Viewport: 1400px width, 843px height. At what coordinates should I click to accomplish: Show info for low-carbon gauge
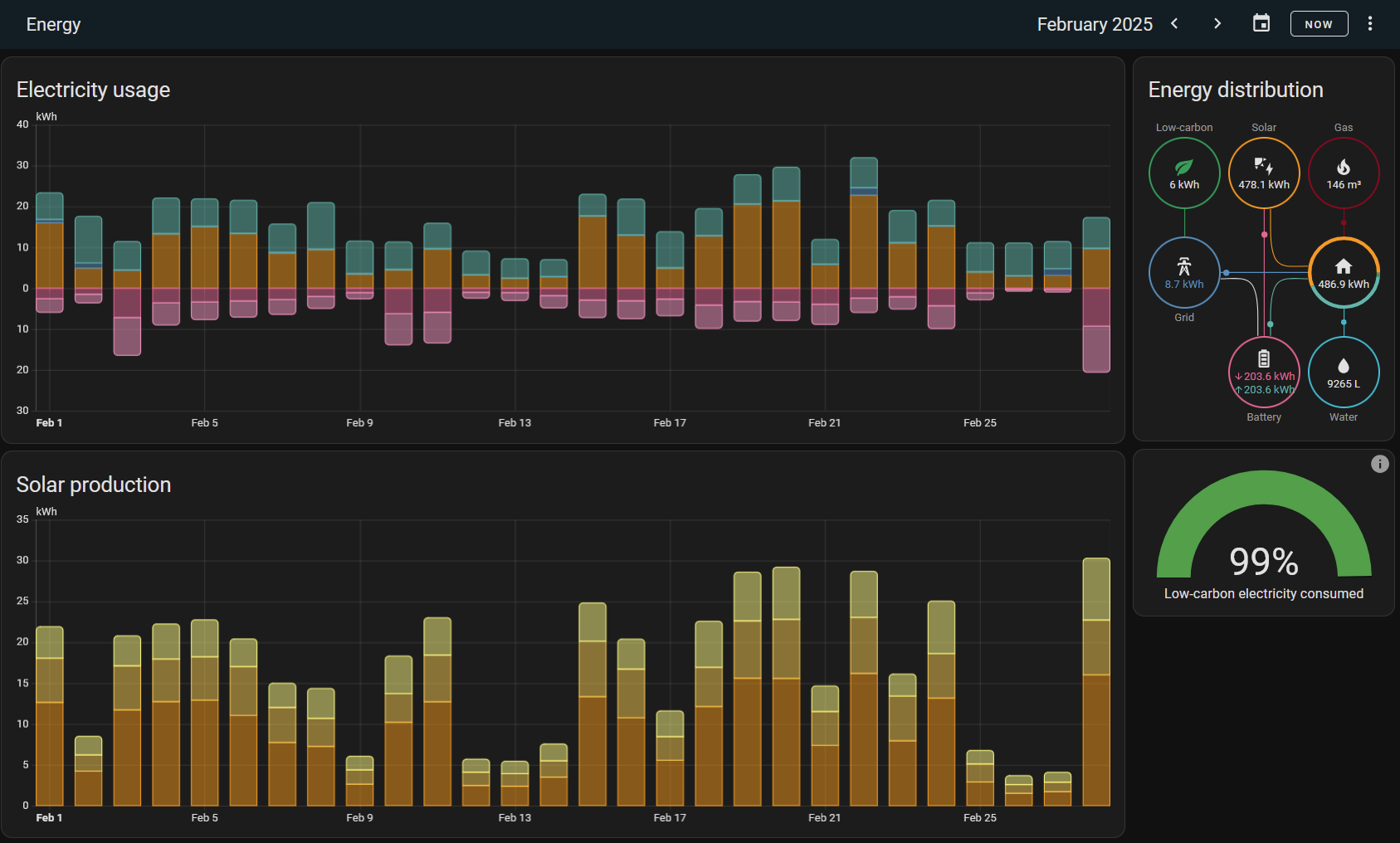(1379, 464)
